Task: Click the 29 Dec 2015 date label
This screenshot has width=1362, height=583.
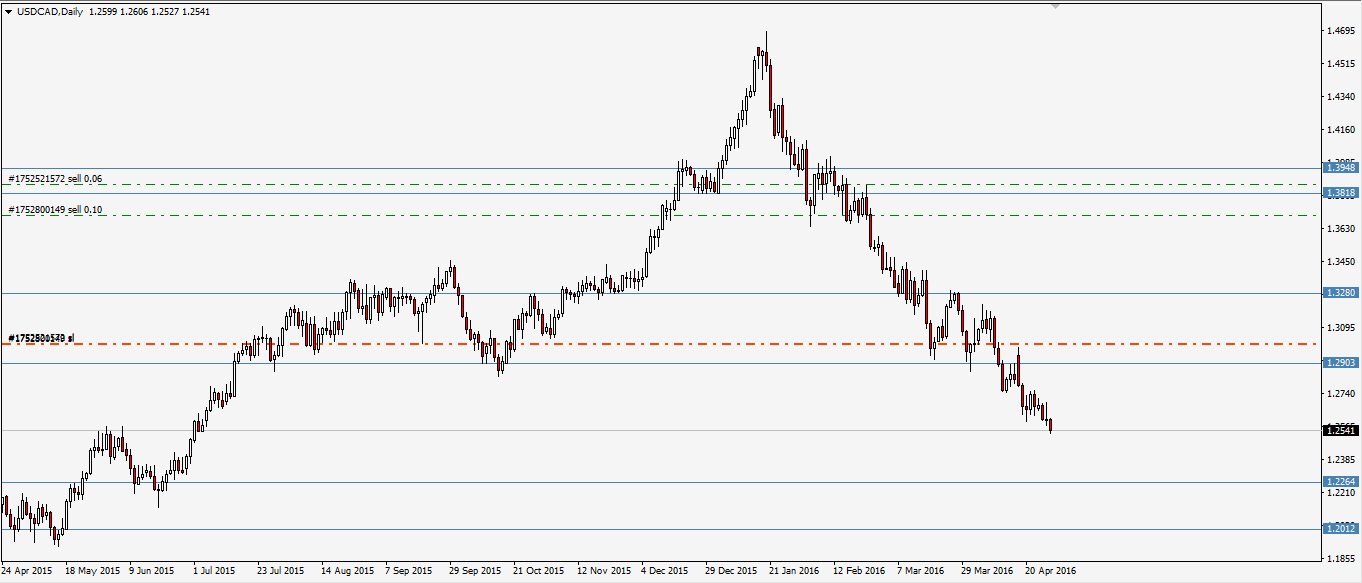Action: click(731, 571)
